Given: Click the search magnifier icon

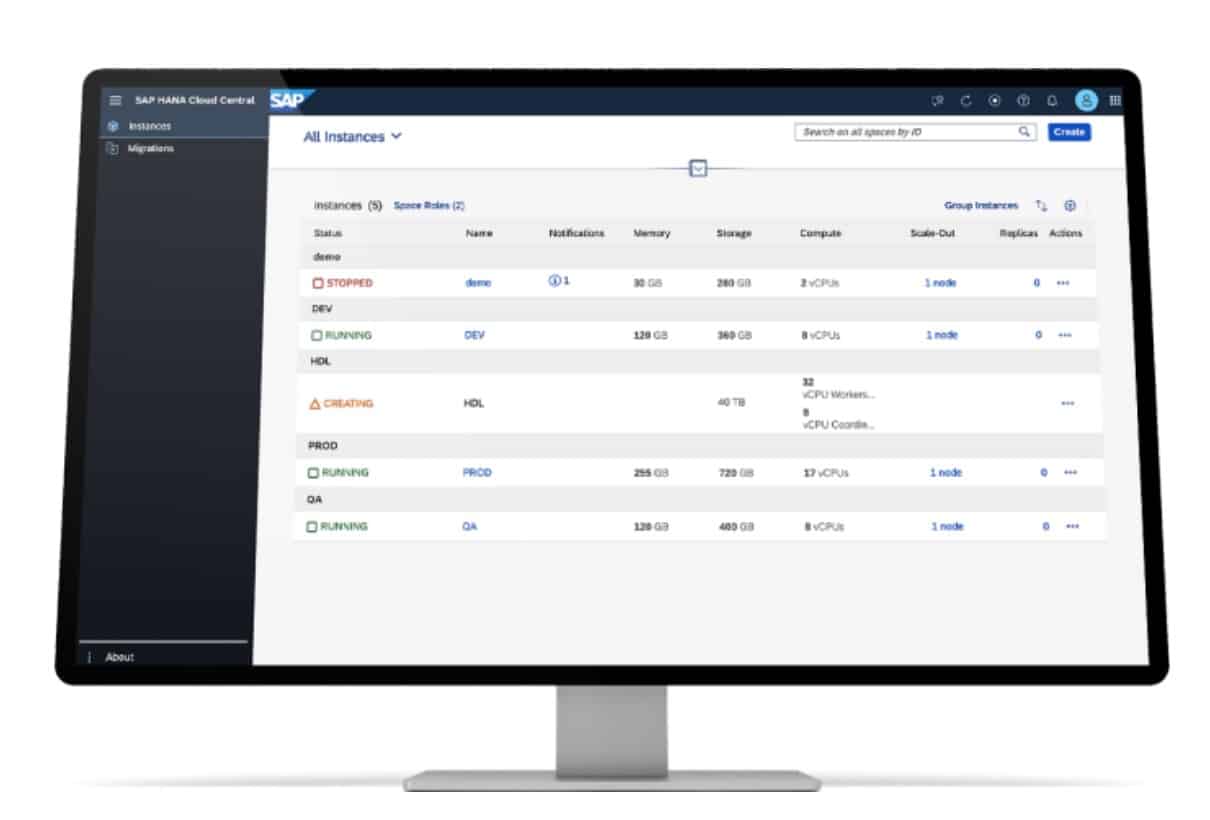Looking at the screenshot, I should click(1024, 132).
